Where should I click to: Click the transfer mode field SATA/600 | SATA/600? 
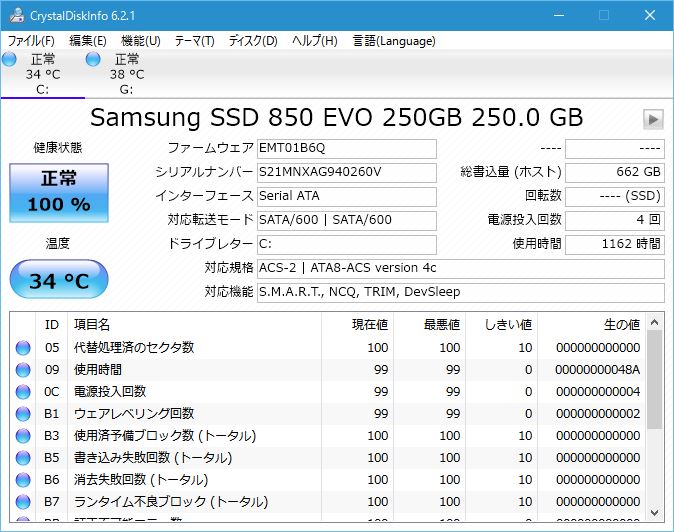[346, 220]
